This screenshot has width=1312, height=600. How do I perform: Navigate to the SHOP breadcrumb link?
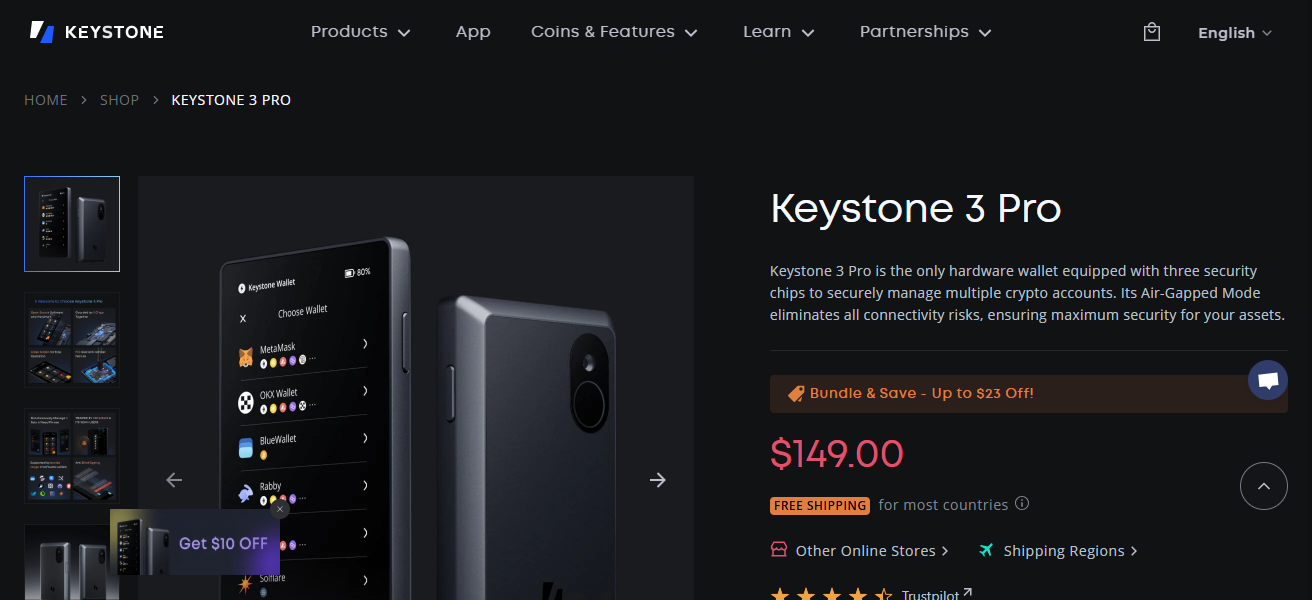[x=119, y=99]
